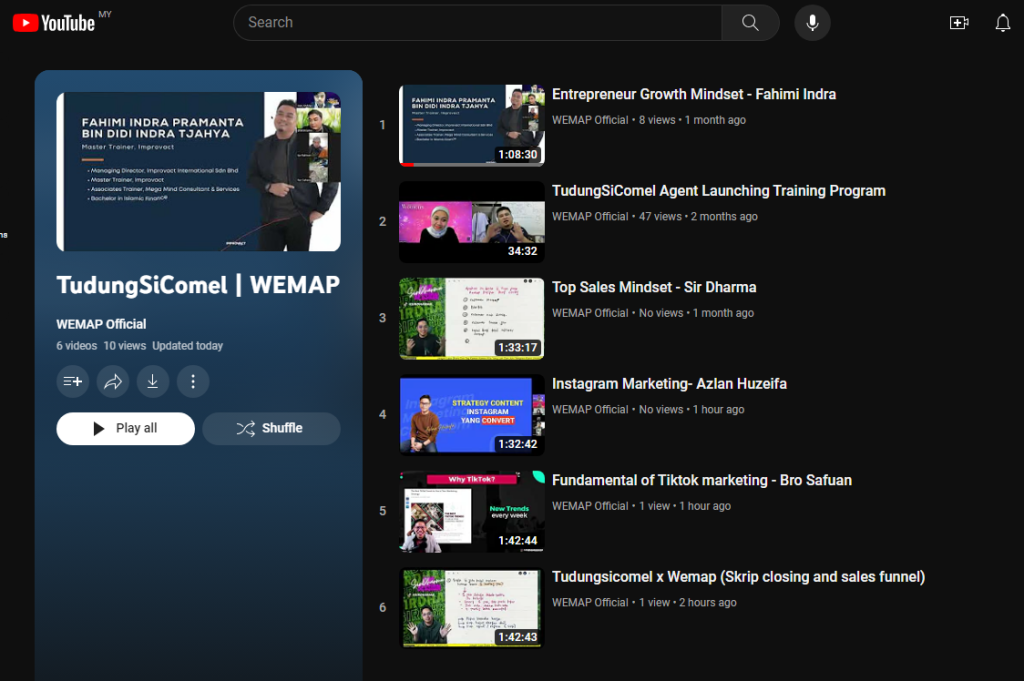1024x681 pixels.
Task: Focus the Search input field
Action: tap(478, 23)
